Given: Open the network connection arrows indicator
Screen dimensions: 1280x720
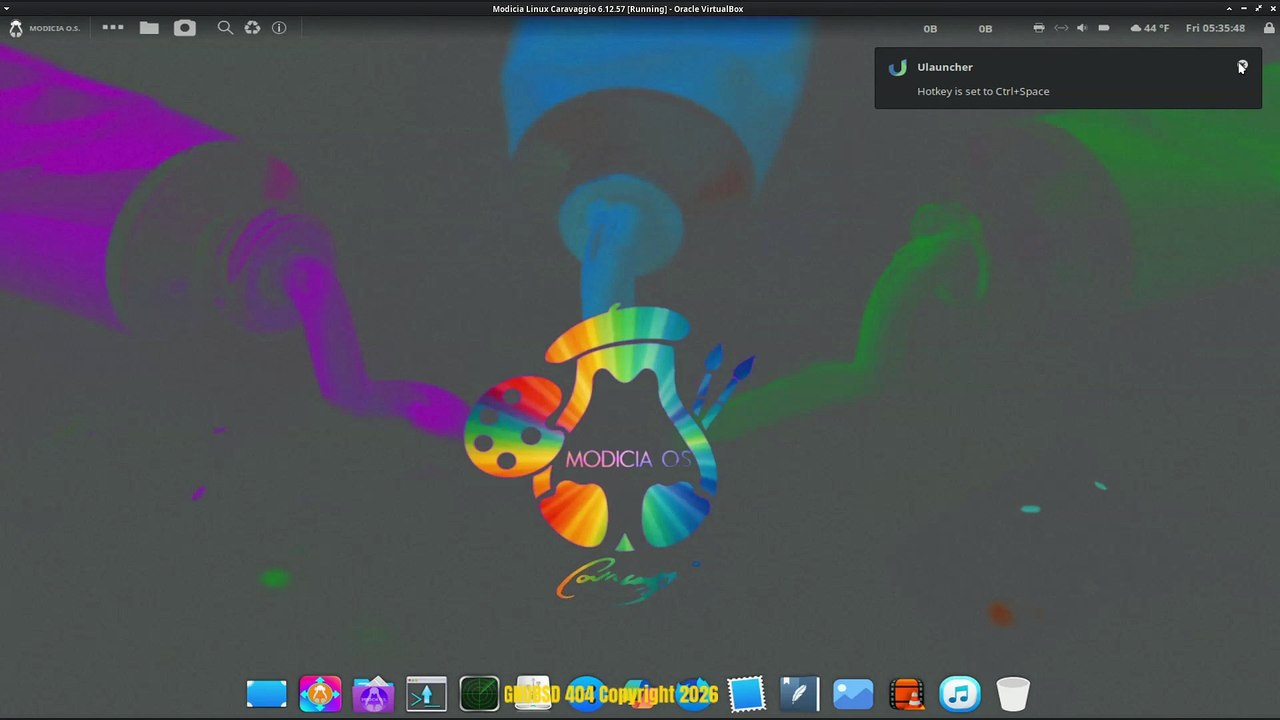Looking at the screenshot, I should (1061, 28).
